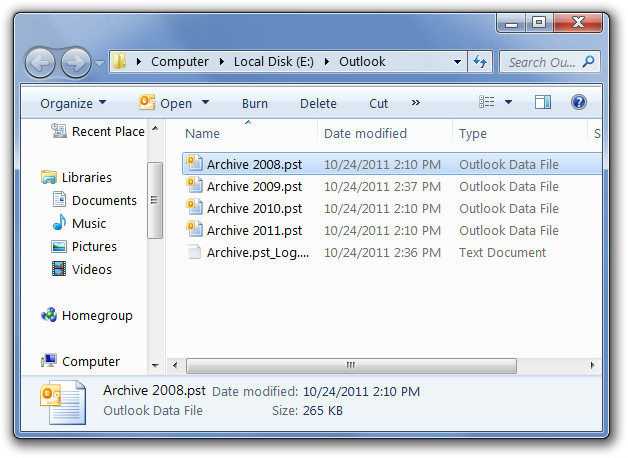Click the Documents library icon
Screen dimensions: 628x458
coord(59,199)
